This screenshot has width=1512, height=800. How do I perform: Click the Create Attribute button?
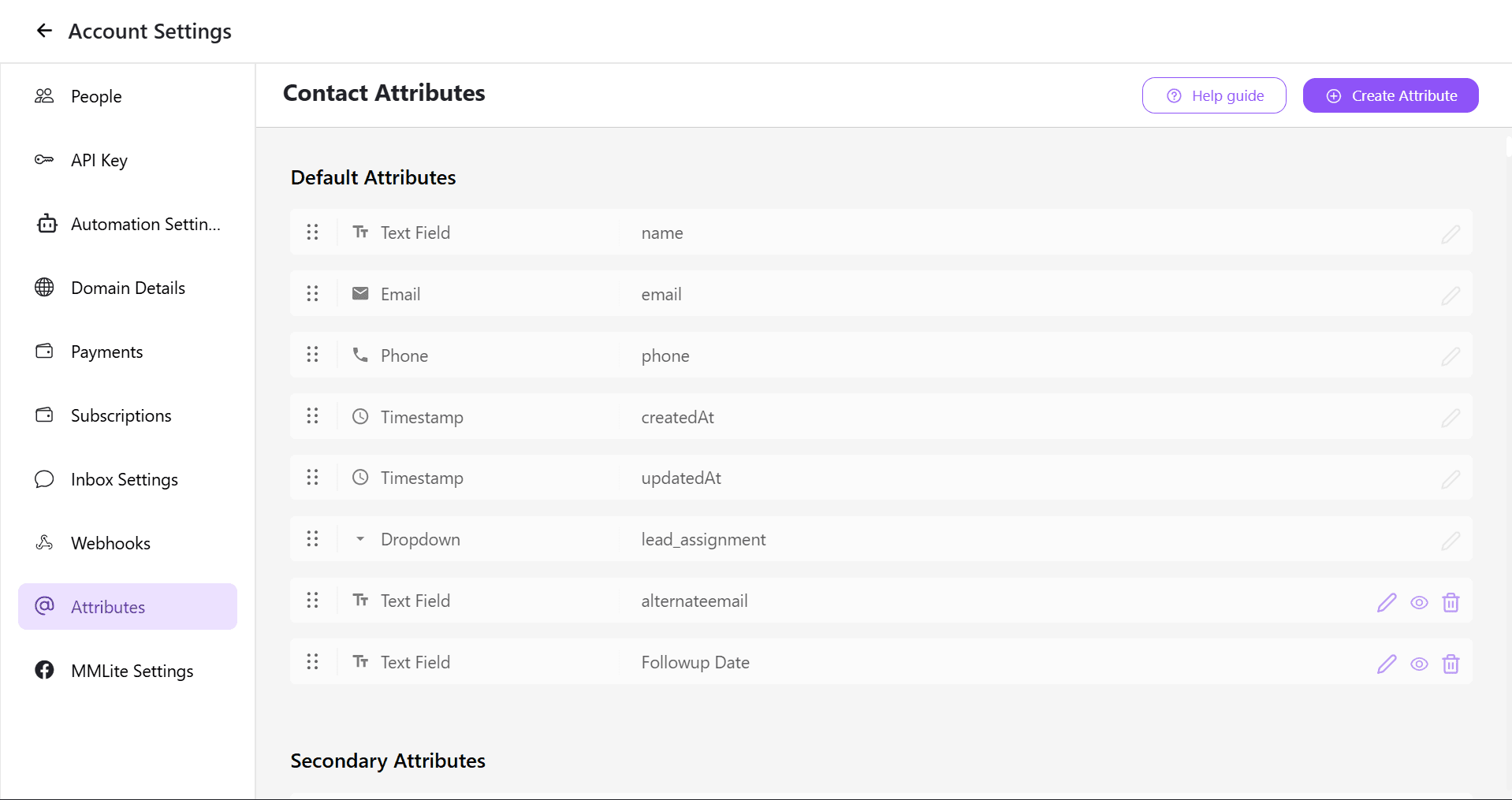(1390, 95)
